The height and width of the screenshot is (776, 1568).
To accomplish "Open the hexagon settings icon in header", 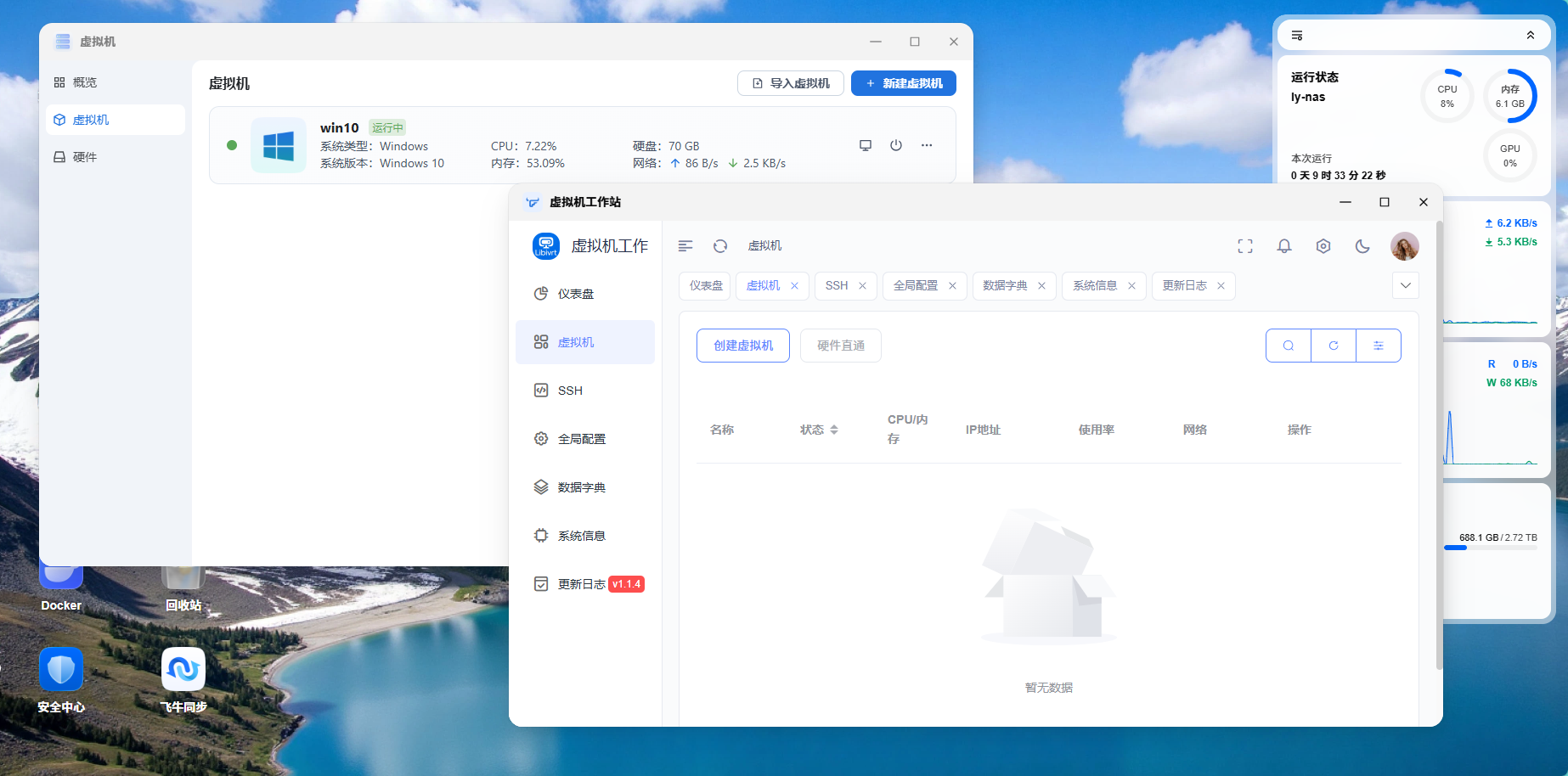I will 1323,246.
